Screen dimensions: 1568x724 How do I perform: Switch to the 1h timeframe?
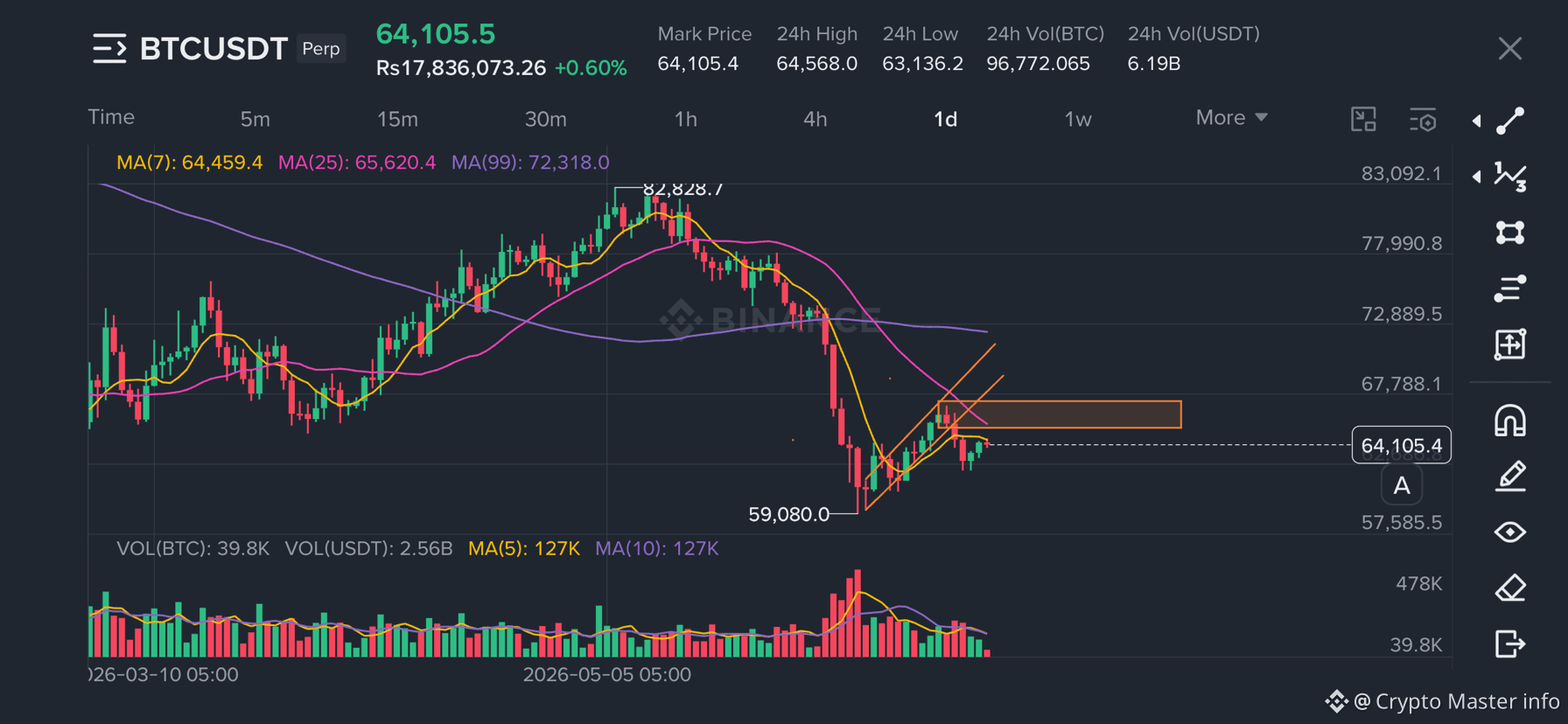(685, 119)
